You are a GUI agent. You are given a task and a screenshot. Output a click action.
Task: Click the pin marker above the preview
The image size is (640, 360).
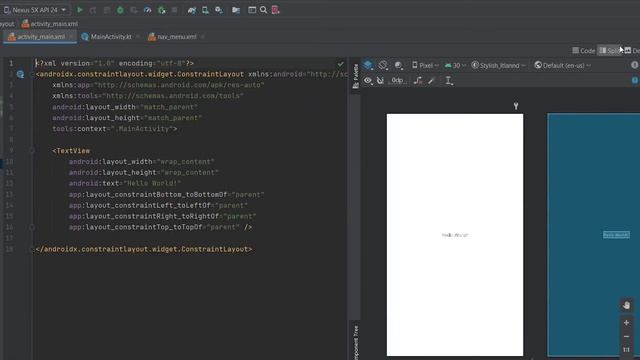tap(516, 106)
